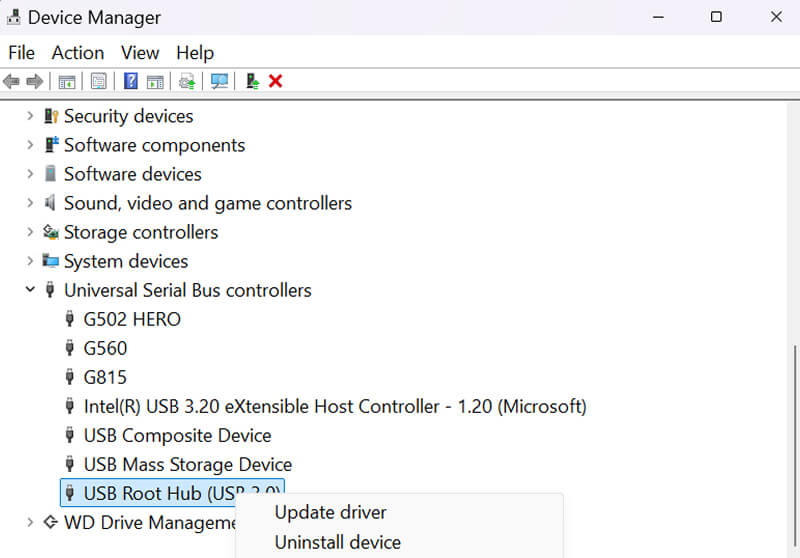Click the Show/Hide Console Tree toolbar icon
The width and height of the screenshot is (800, 558).
coord(66,82)
